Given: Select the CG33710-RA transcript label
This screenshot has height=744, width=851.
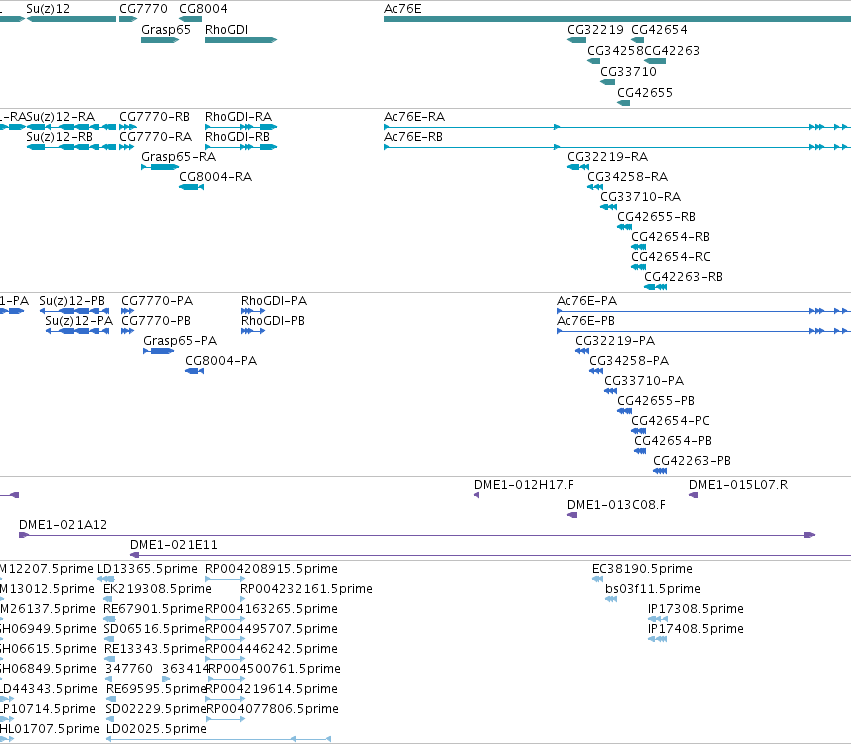Looking at the screenshot, I should point(640,197).
